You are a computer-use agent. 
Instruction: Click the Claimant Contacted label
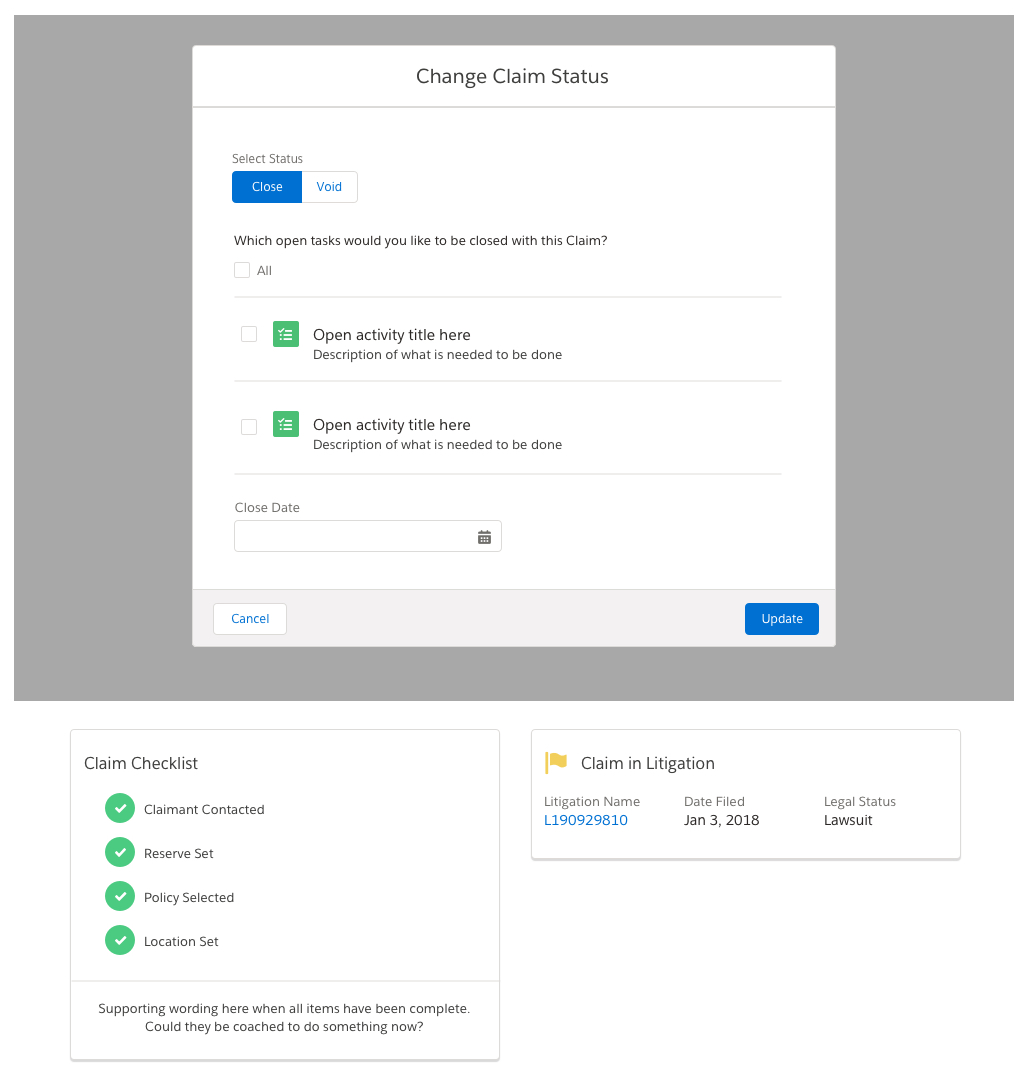(x=204, y=810)
